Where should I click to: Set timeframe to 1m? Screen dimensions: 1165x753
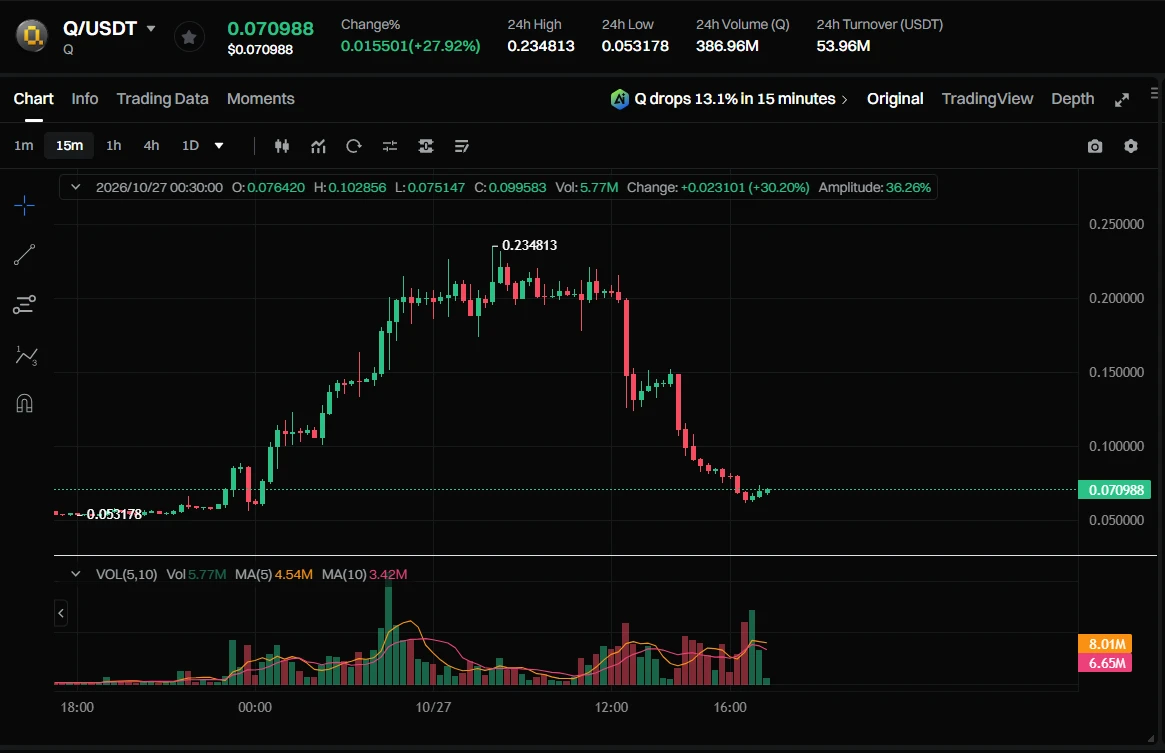(x=24, y=146)
